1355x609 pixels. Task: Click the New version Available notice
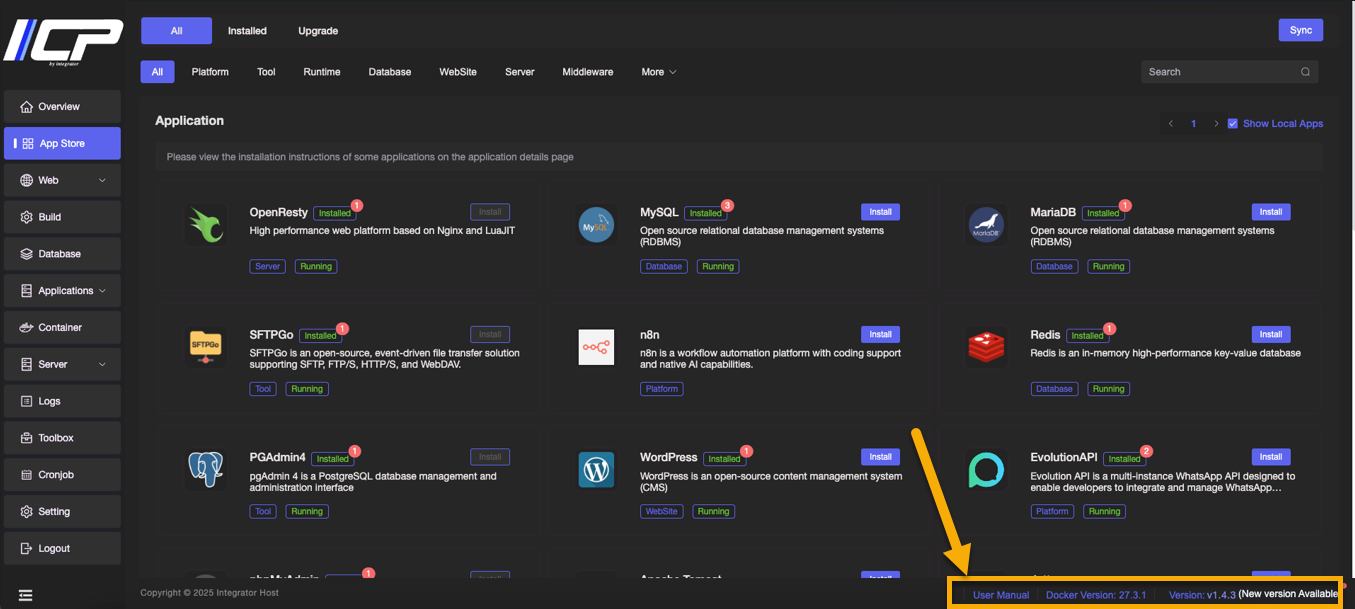1288,595
